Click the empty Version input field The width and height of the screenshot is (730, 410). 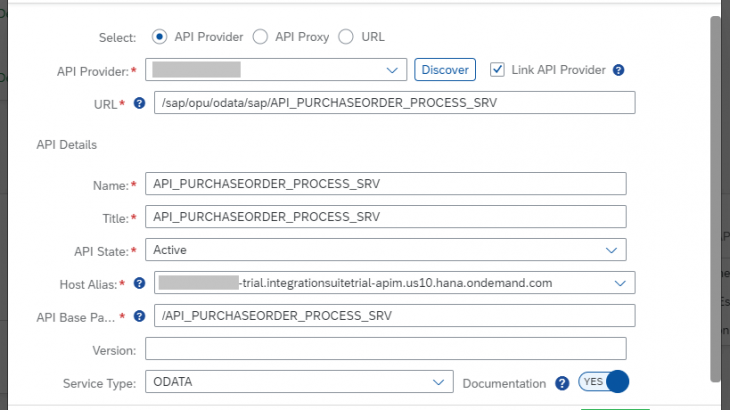(385, 349)
